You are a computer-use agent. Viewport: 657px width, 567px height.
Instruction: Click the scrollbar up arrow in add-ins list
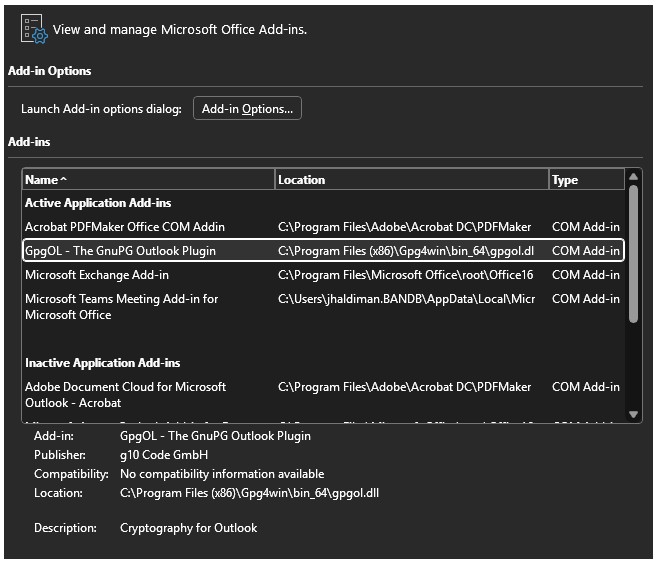pyautogui.click(x=633, y=180)
